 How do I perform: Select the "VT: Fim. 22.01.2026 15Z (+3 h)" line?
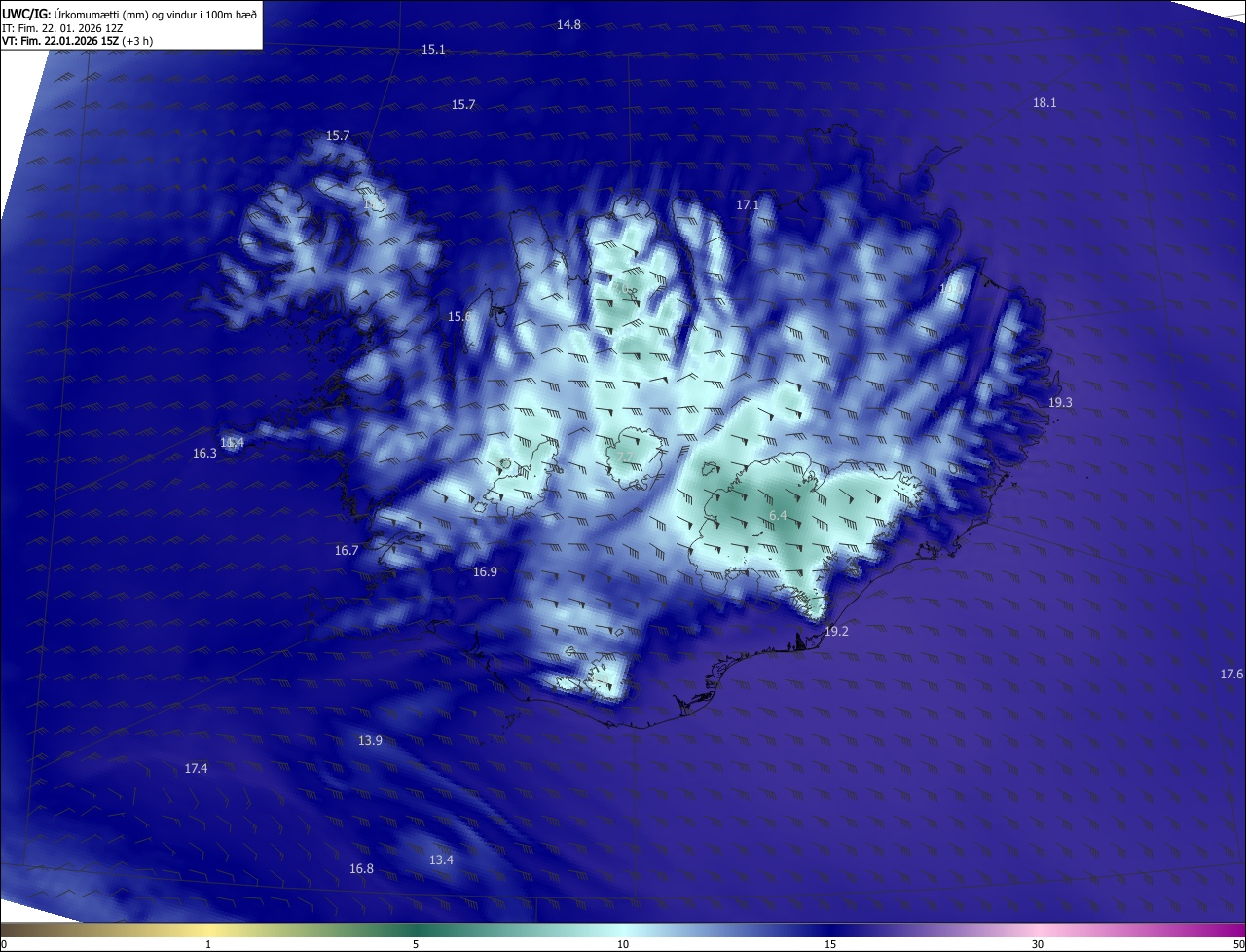pyautogui.click(x=77, y=41)
